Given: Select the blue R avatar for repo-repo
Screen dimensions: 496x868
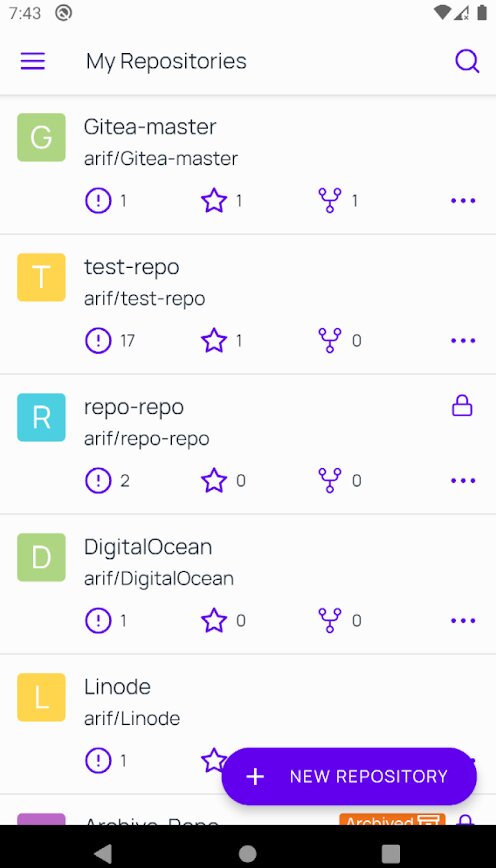Looking at the screenshot, I should click(42, 417).
